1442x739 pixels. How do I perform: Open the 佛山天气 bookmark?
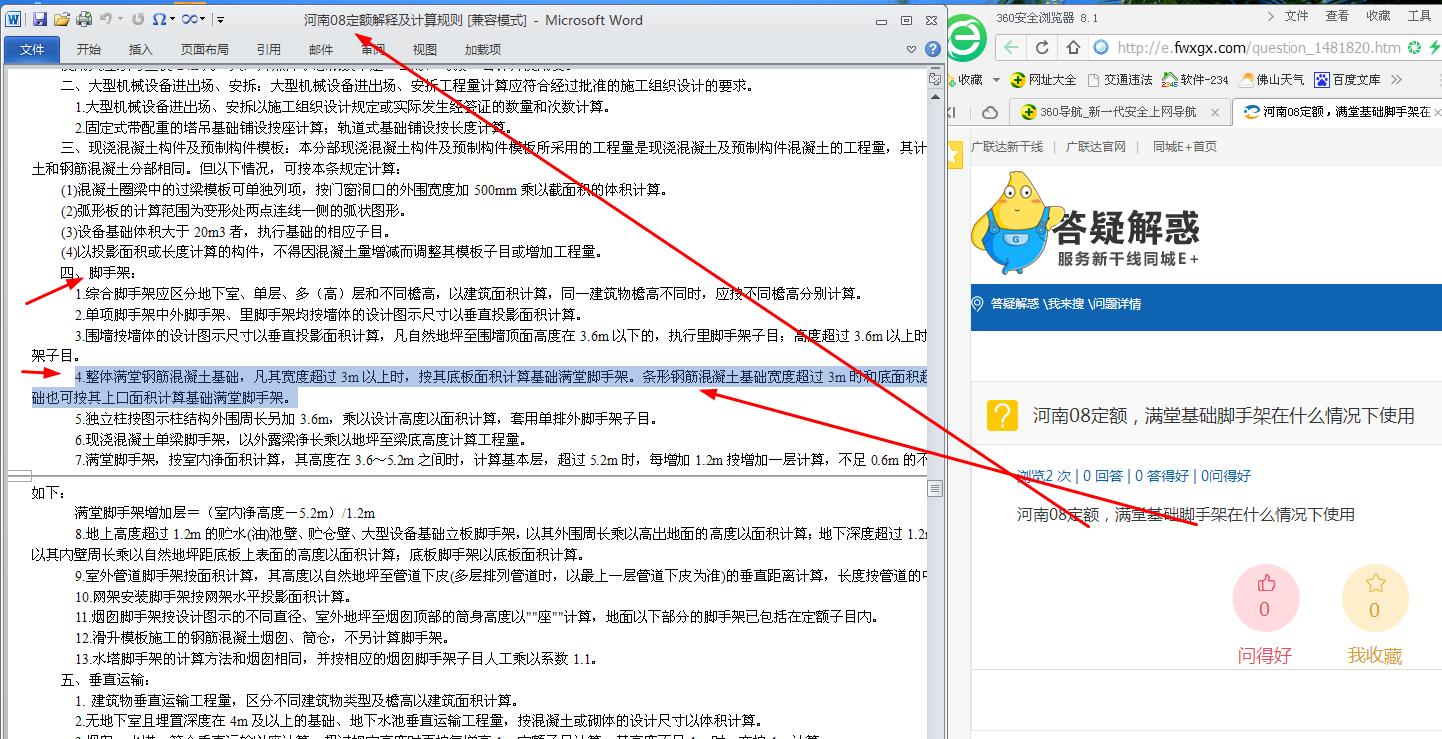pos(1272,80)
